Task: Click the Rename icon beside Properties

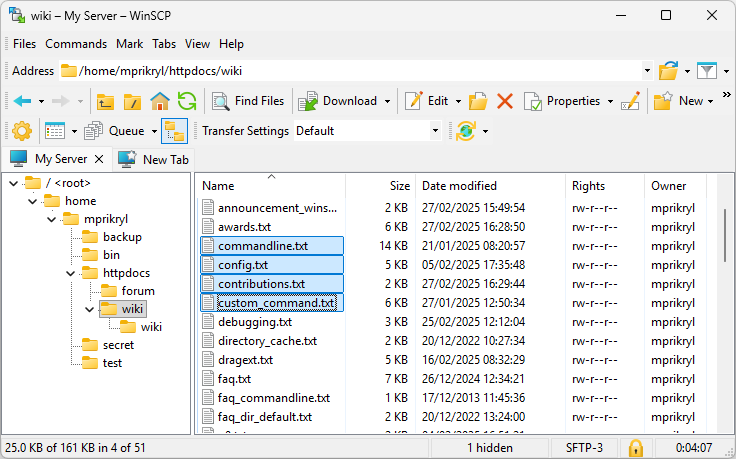Action: [x=630, y=101]
